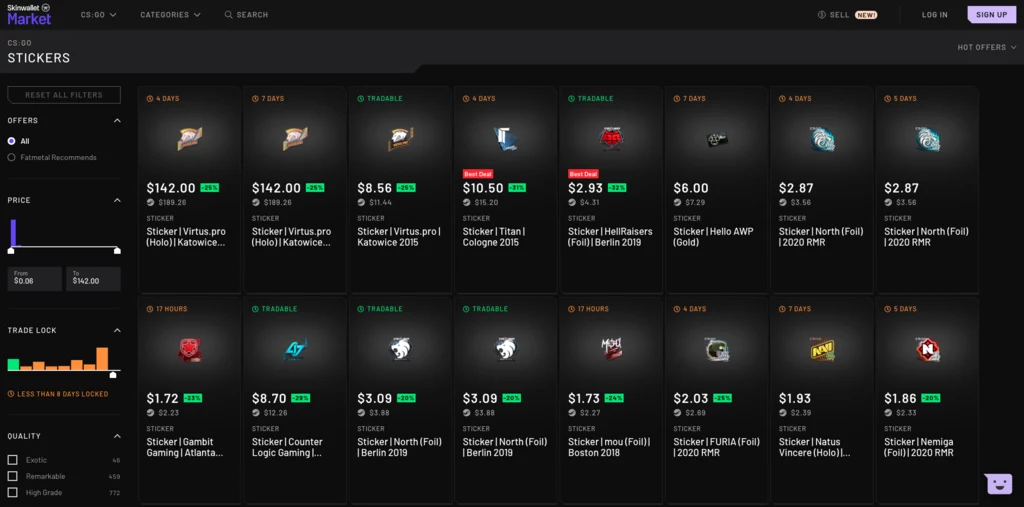Click the Hello AWP (Gold) sticker image
The image size is (1024, 507).
click(x=716, y=139)
